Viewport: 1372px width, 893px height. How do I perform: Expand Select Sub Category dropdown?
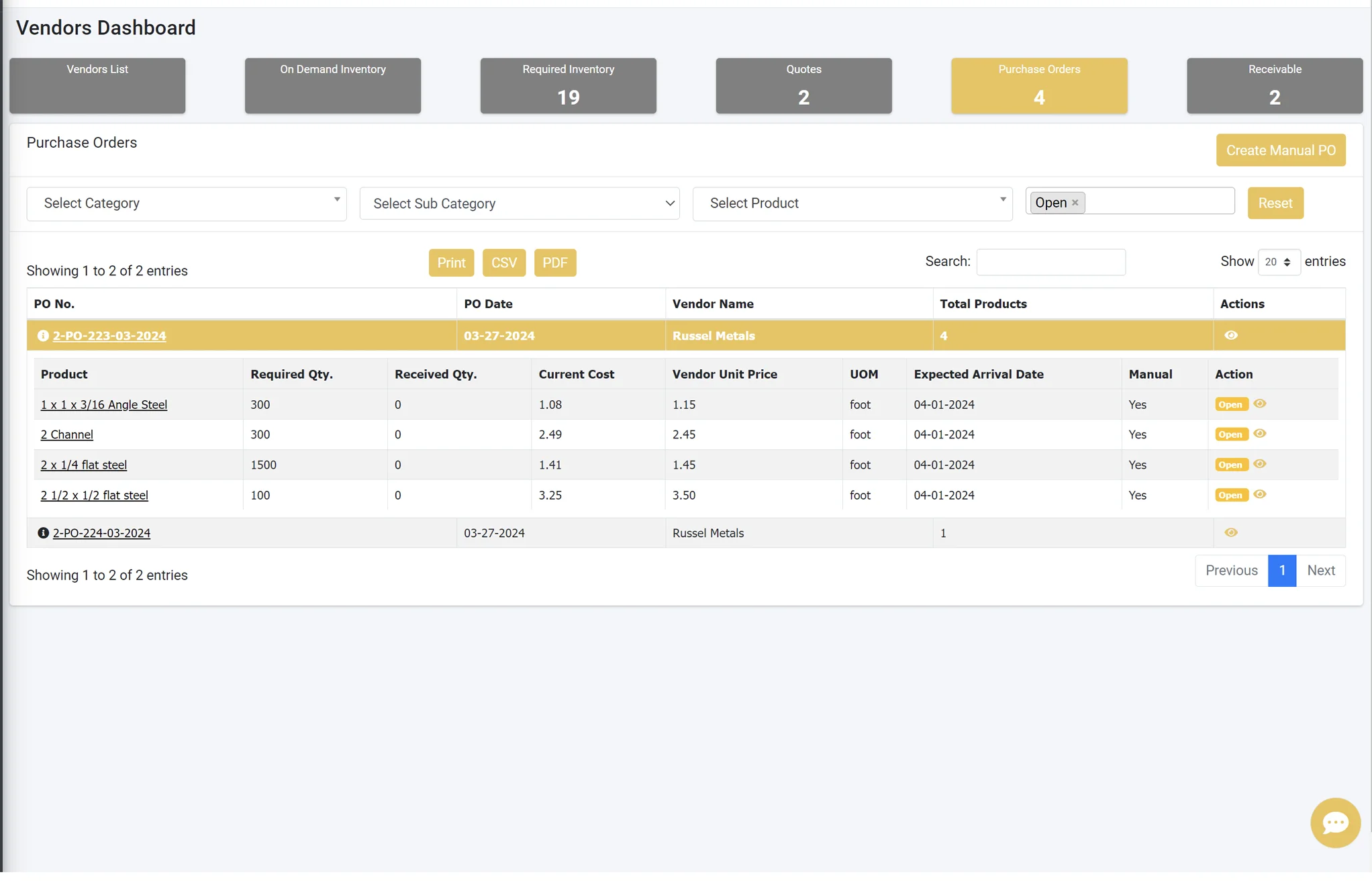(519, 203)
